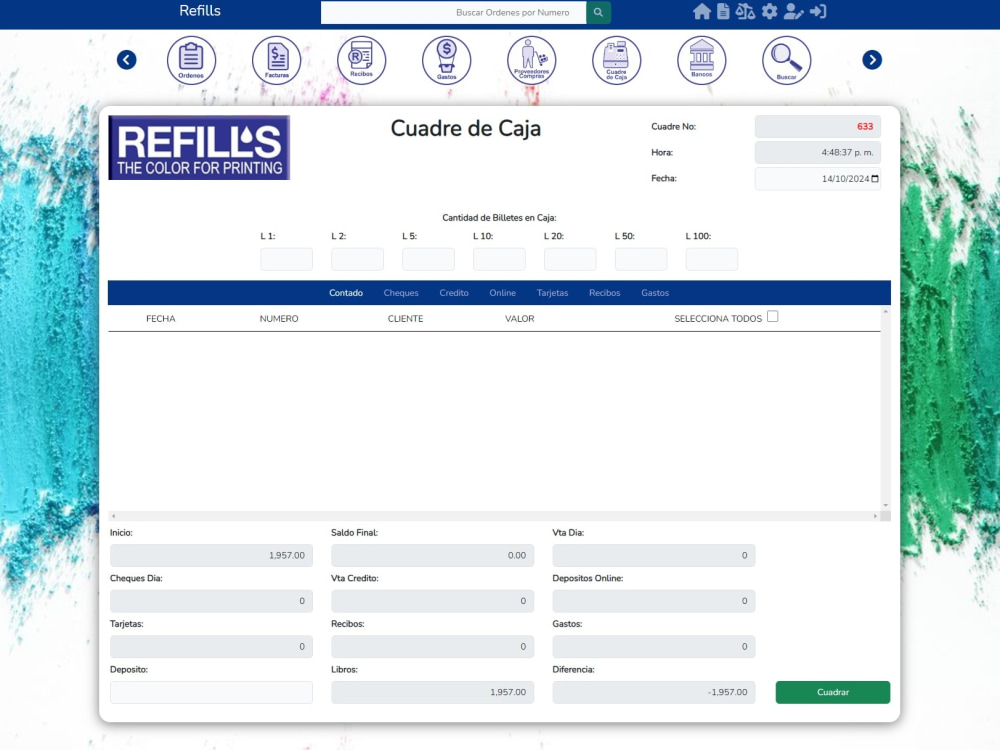Switch to the Contado tab
The image size is (1000, 750).
coord(346,293)
